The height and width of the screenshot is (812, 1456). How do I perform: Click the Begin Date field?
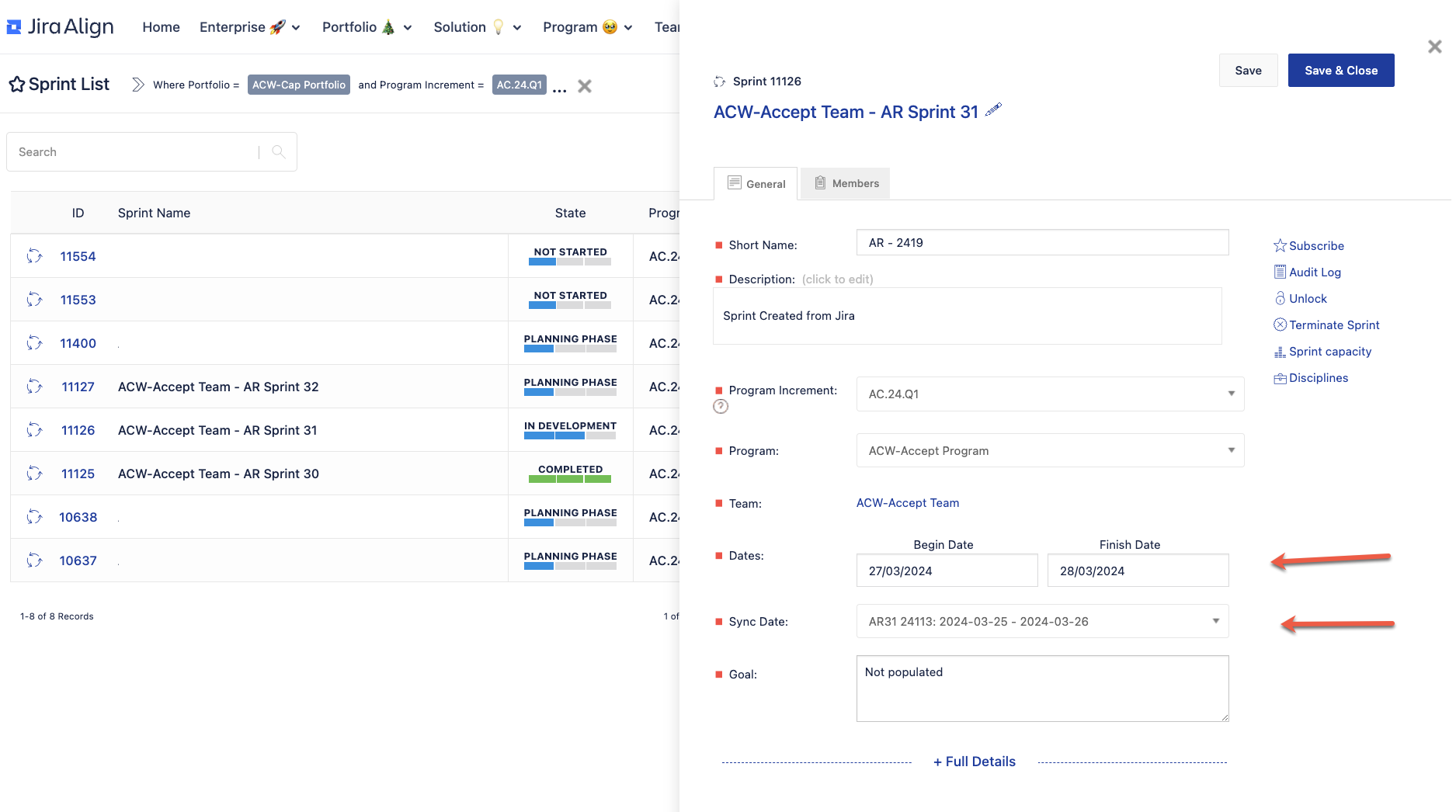tap(947, 571)
